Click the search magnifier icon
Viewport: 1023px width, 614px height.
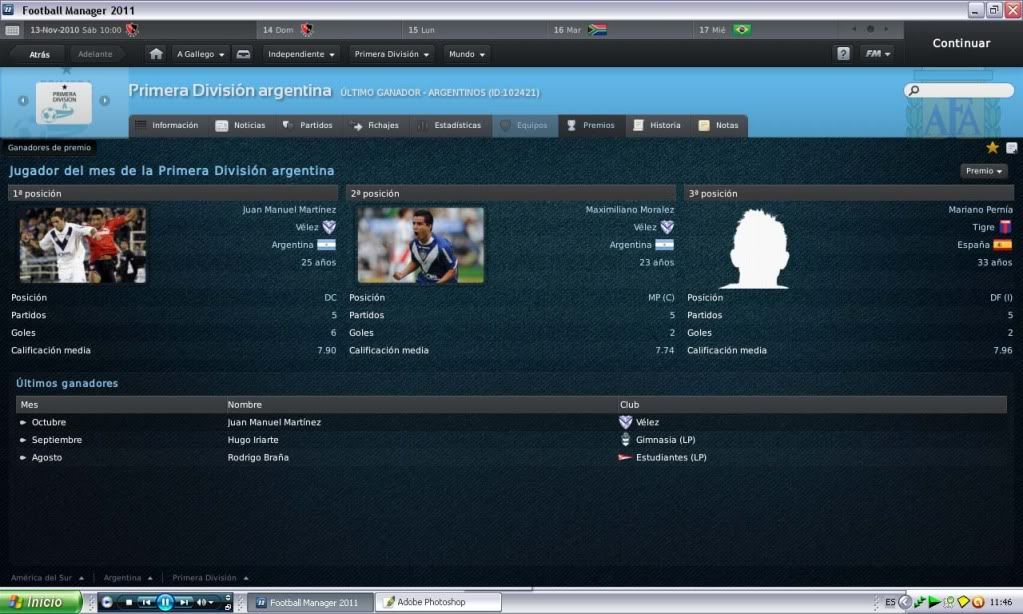point(914,90)
